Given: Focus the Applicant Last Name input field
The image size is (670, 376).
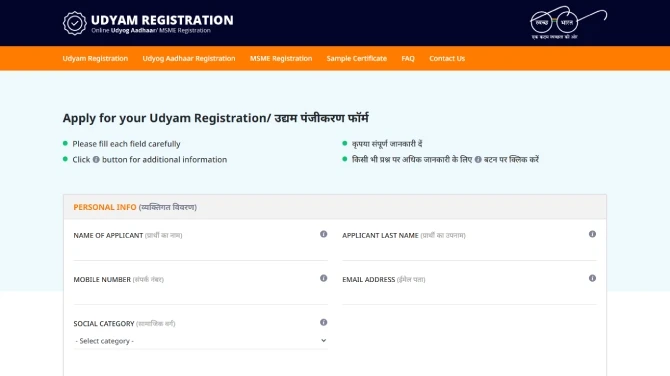Looking at the screenshot, I should click(469, 252).
